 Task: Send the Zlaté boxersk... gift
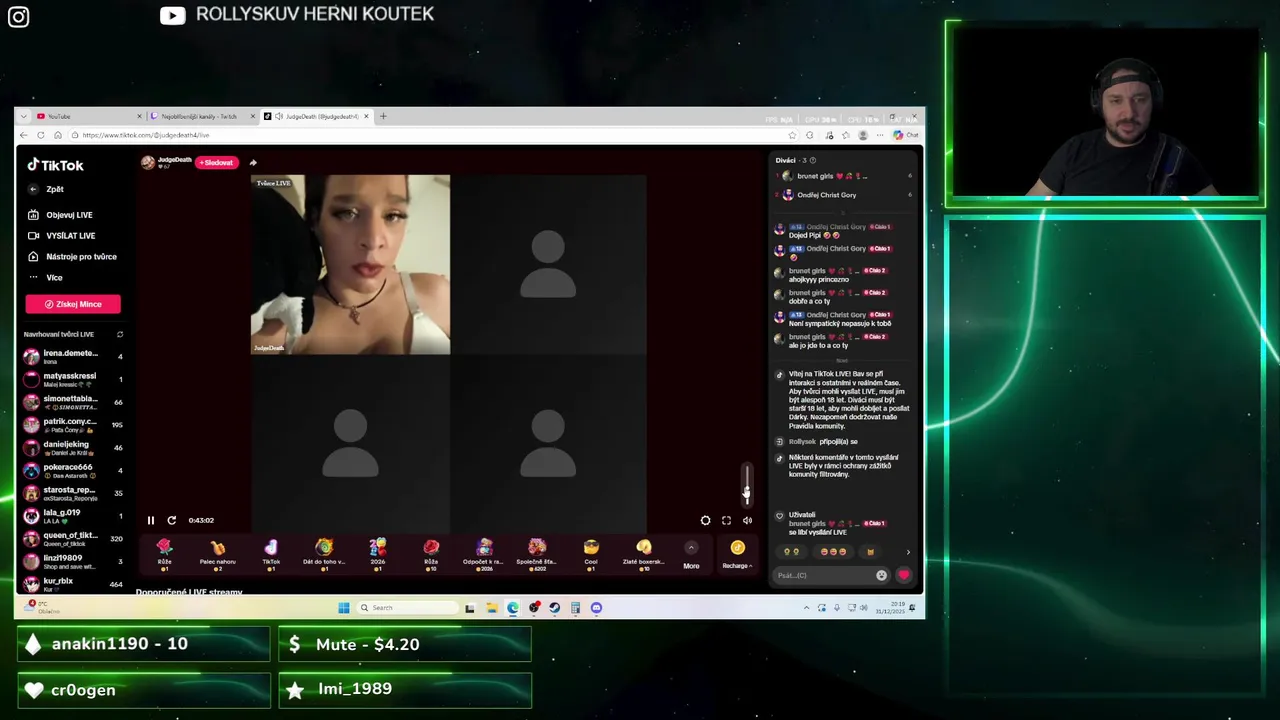pos(644,553)
